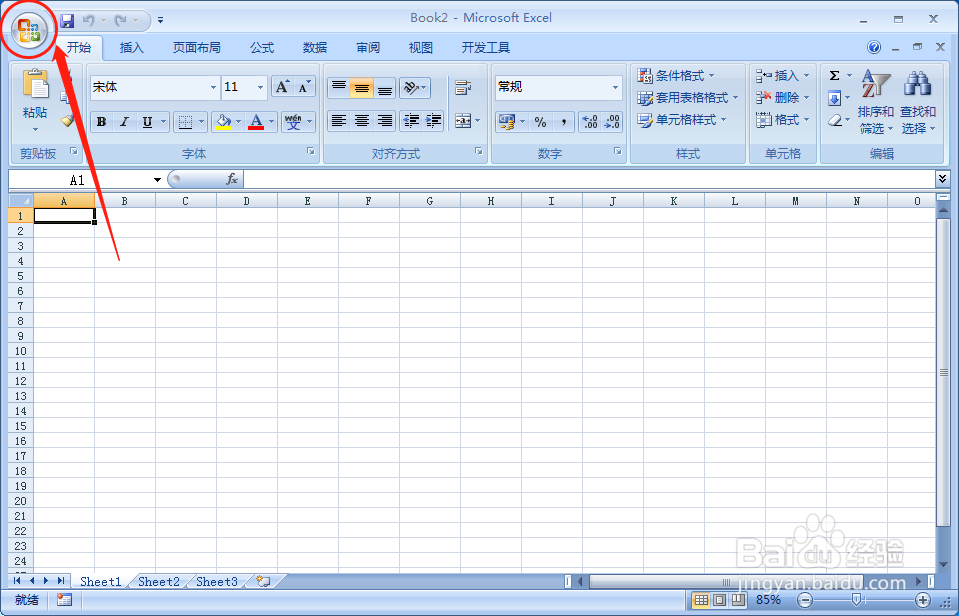This screenshot has height=616, width=959.
Task: Expand the formula bar
Action: [x=942, y=179]
